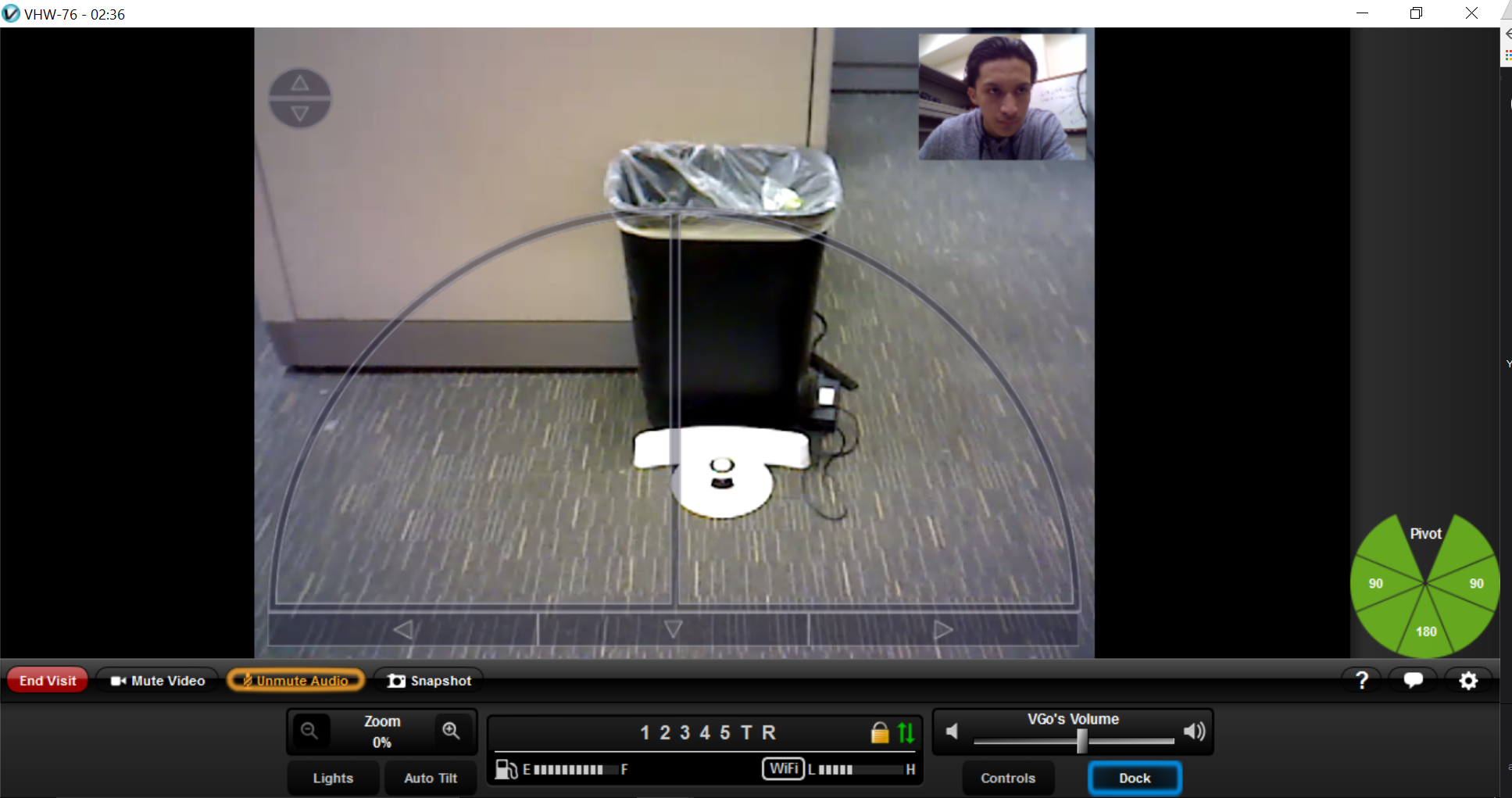This screenshot has height=798, width=1512.
Task: Click the low volume speaker icon
Action: click(952, 732)
